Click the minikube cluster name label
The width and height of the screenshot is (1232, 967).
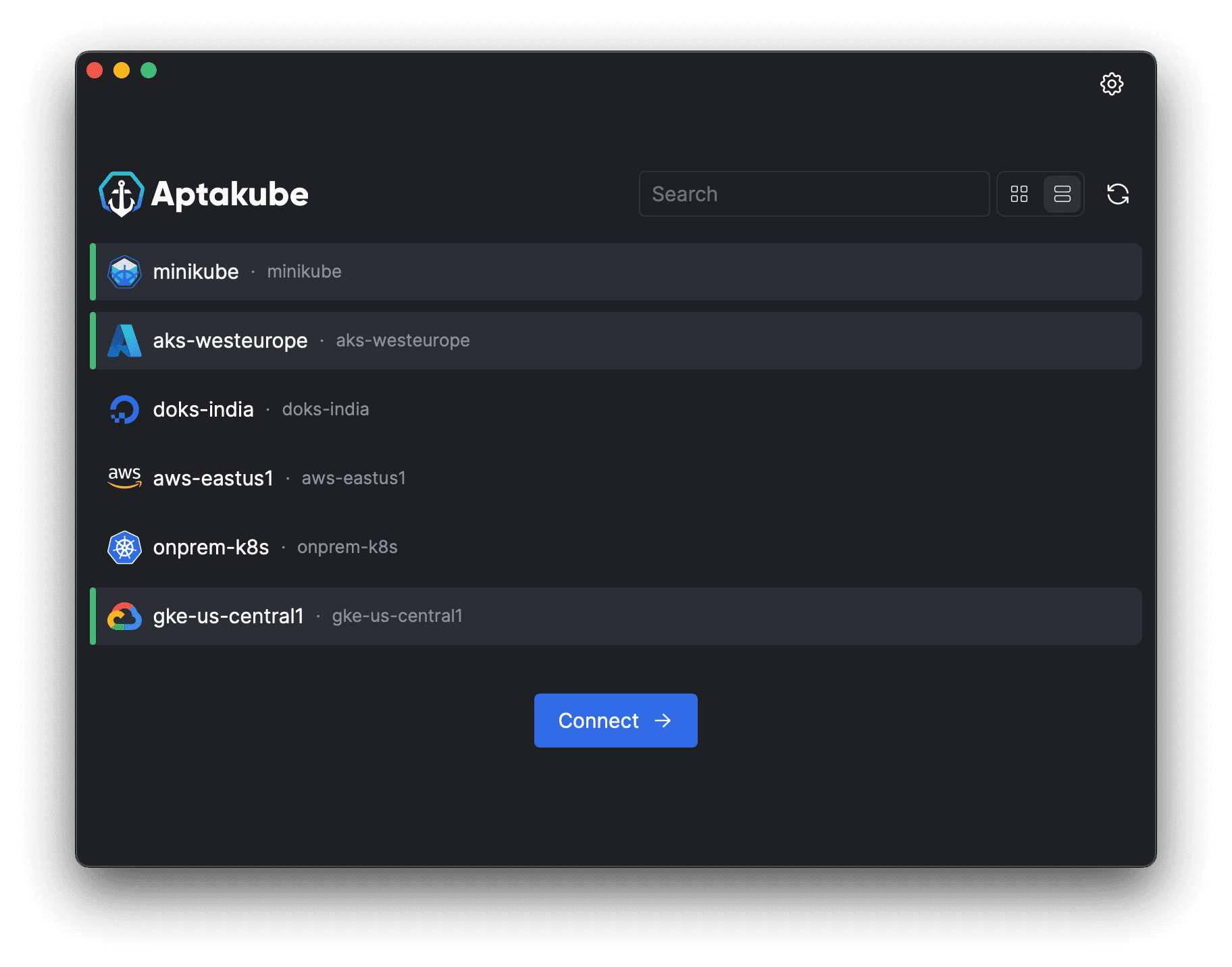[196, 272]
